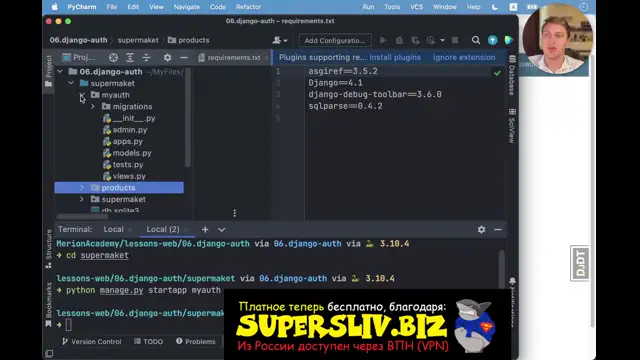
Task: Add a new terminal session with plus
Action: click(x=205, y=229)
